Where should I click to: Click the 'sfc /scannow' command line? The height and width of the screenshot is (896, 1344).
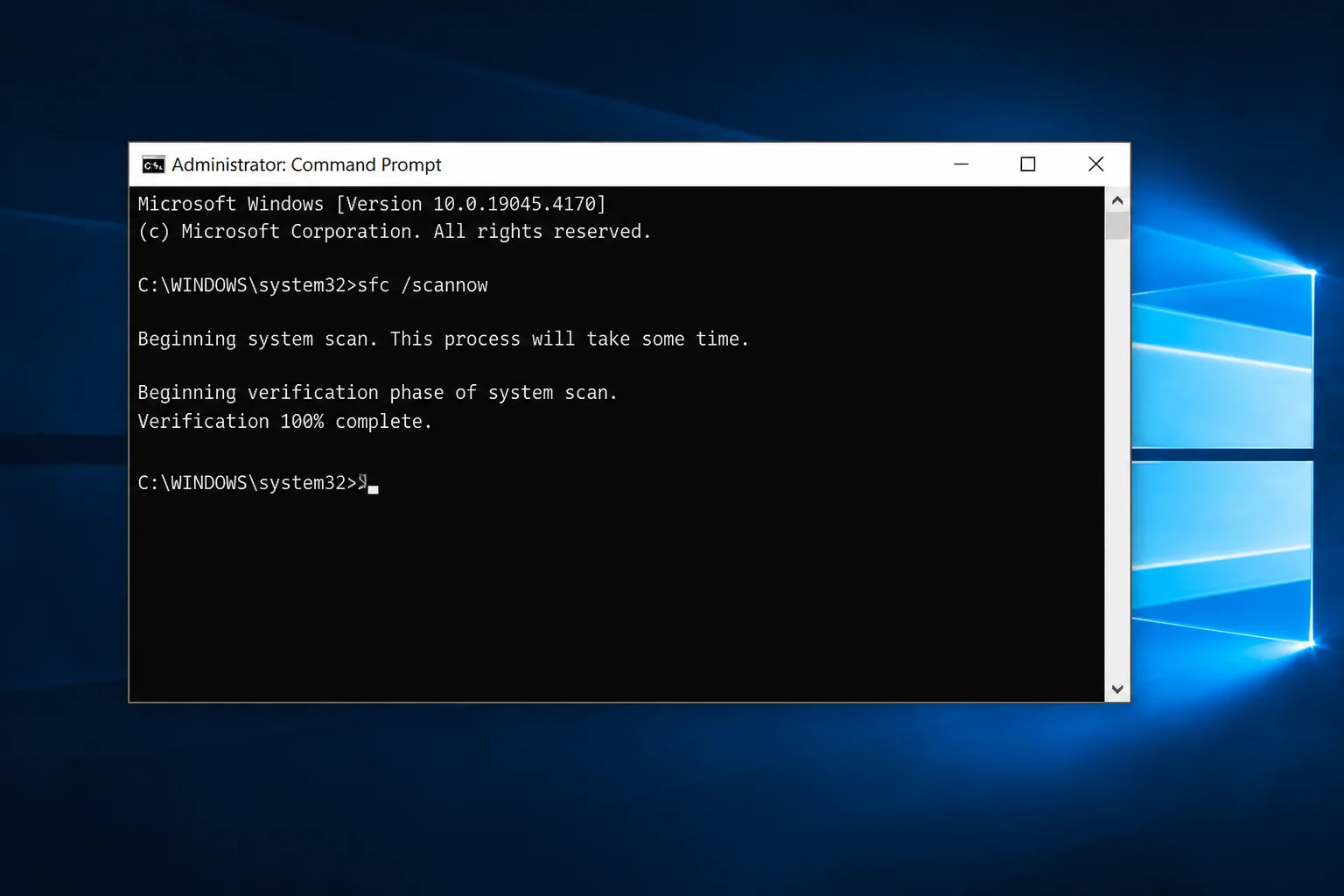(312, 285)
